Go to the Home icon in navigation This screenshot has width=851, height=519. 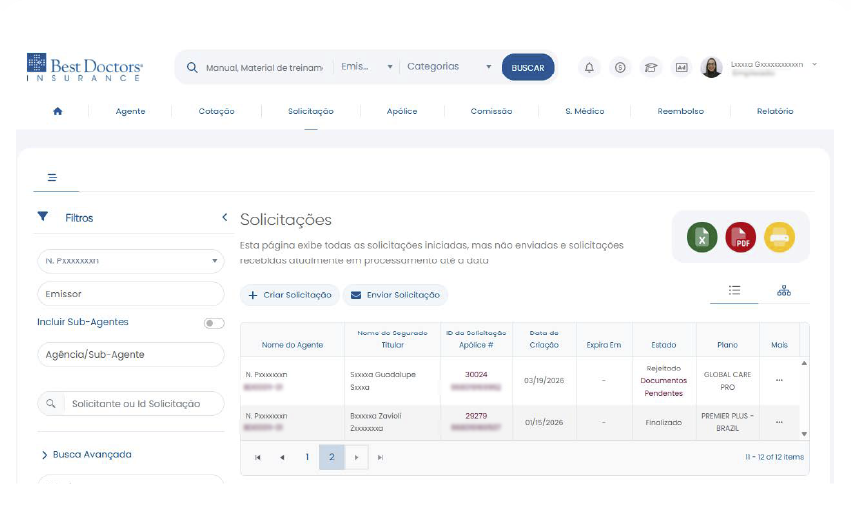pyautogui.click(x=58, y=111)
